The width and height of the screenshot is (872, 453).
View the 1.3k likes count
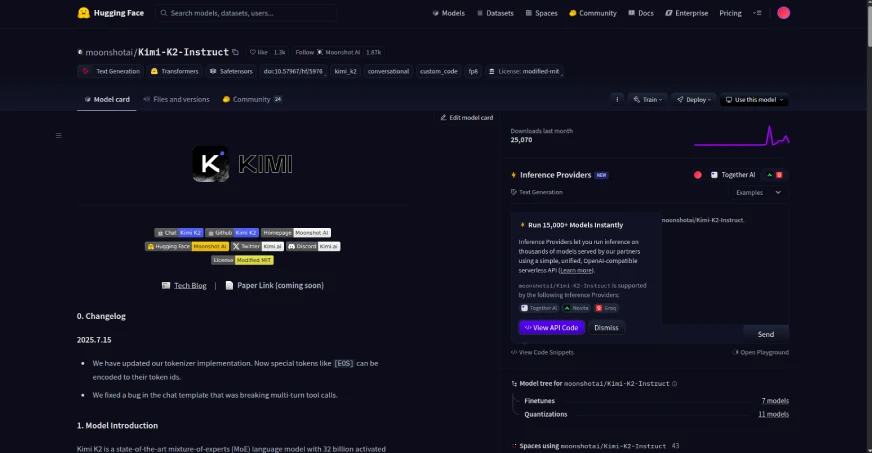(279, 52)
